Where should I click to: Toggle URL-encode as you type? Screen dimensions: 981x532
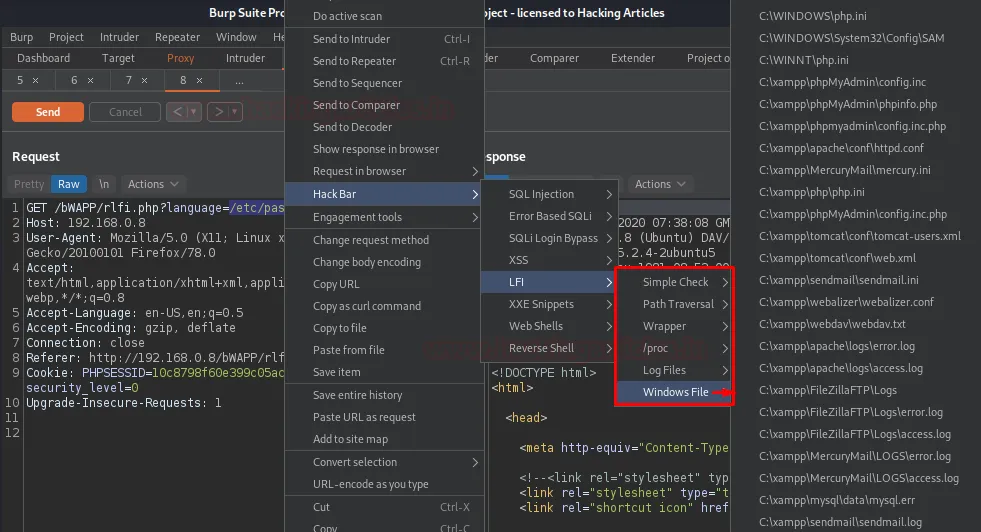(x=384, y=484)
